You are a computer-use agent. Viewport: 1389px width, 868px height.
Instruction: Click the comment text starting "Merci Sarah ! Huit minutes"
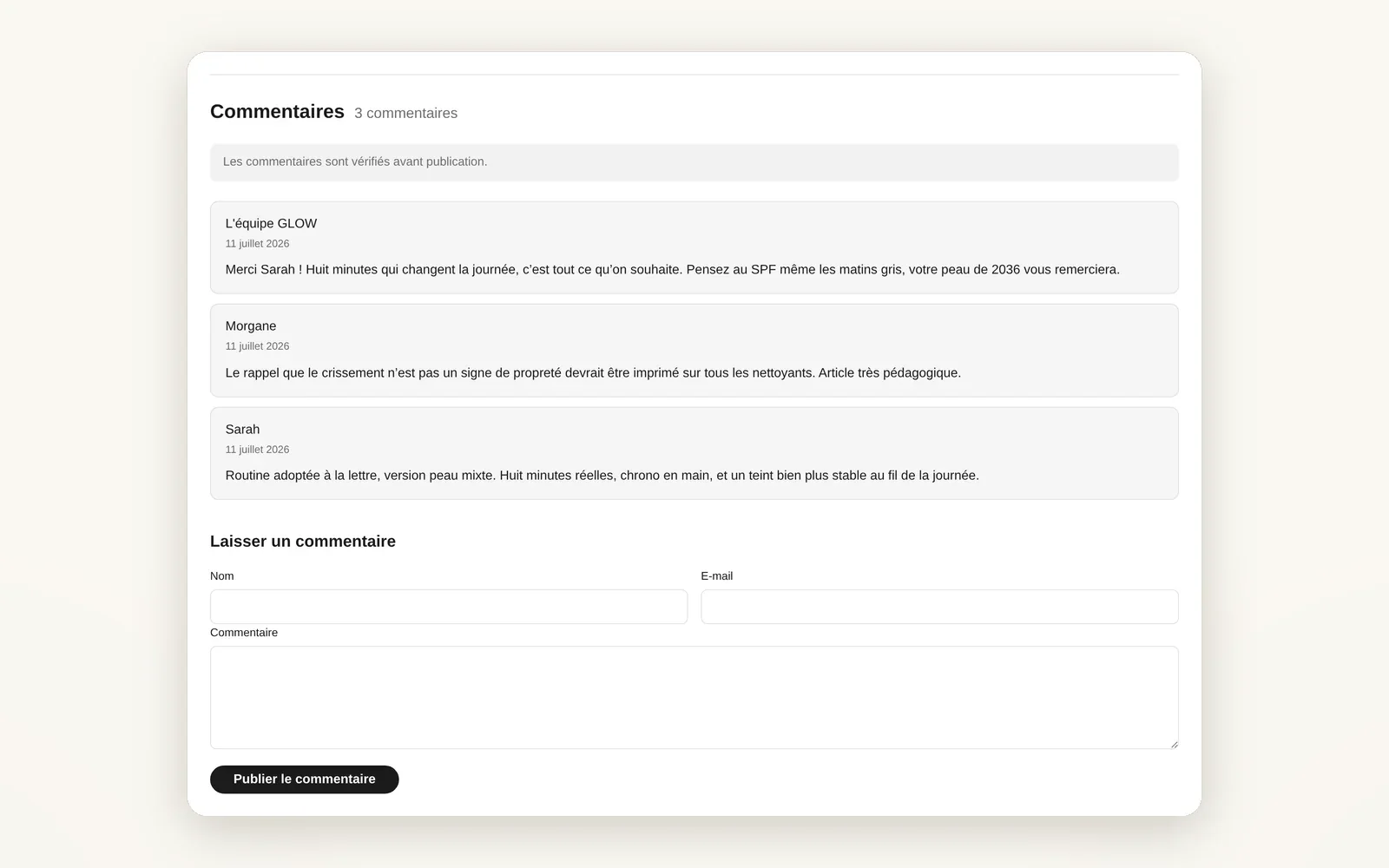(x=672, y=270)
